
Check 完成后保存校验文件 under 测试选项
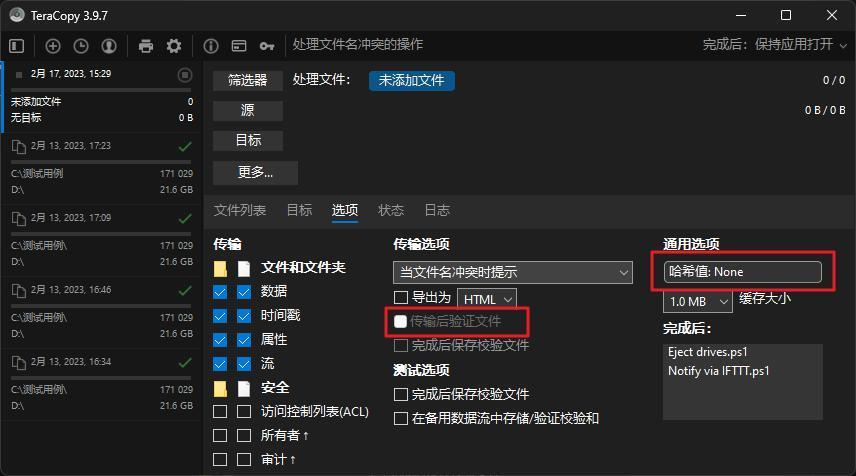(x=401, y=394)
